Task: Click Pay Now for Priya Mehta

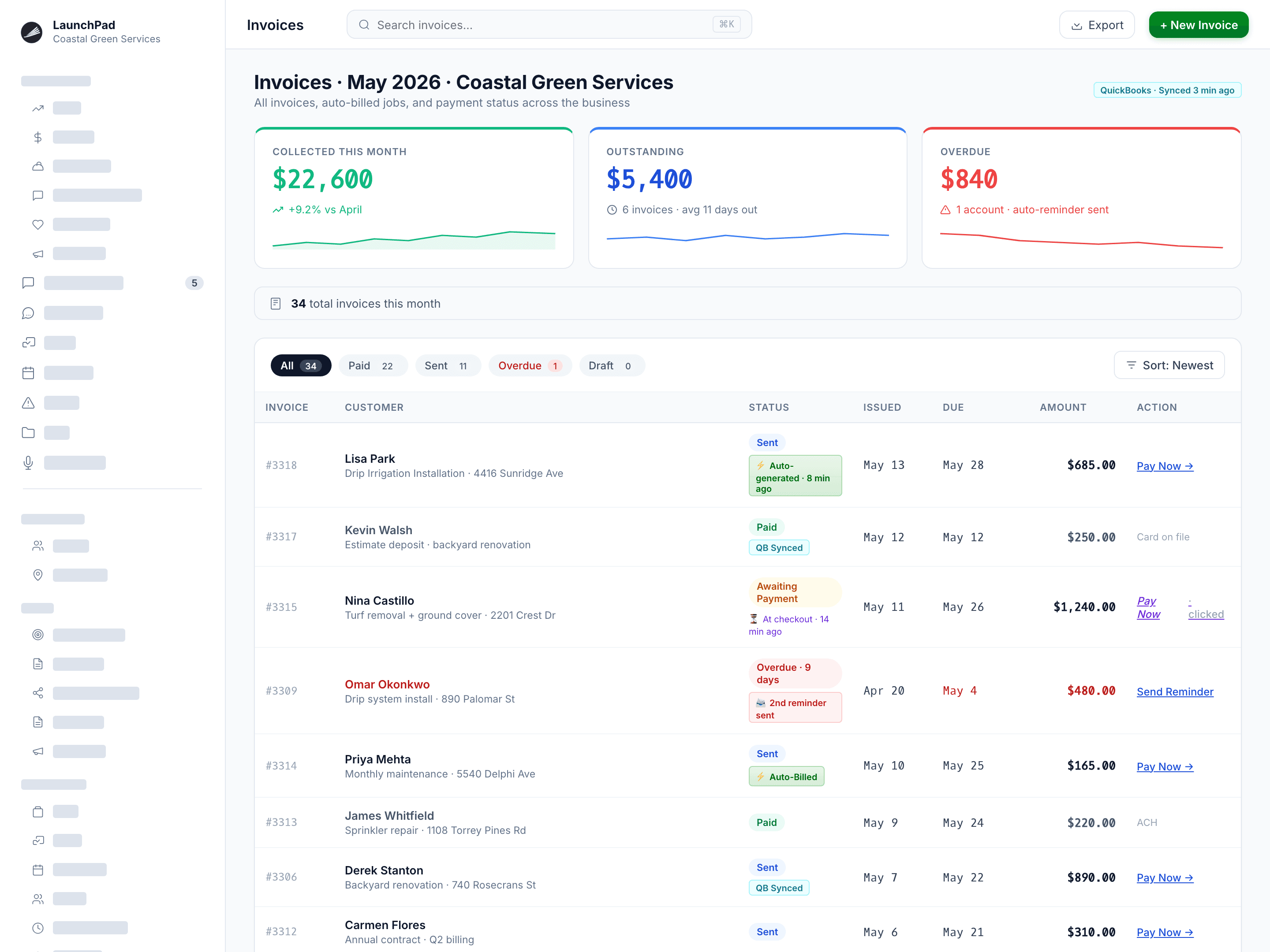Action: click(1165, 766)
